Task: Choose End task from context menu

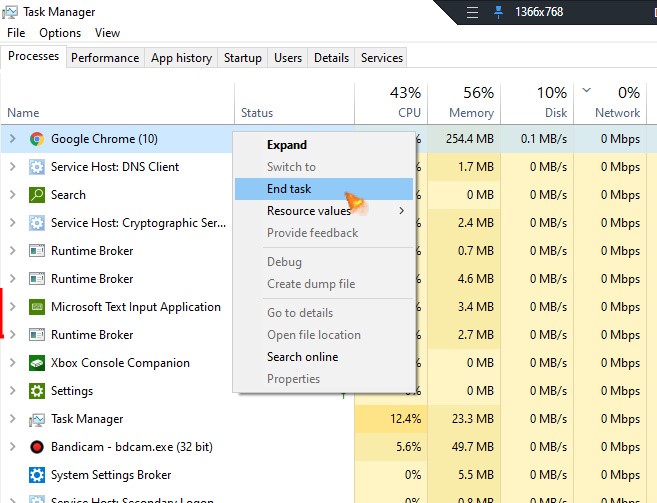Action: tap(289, 189)
